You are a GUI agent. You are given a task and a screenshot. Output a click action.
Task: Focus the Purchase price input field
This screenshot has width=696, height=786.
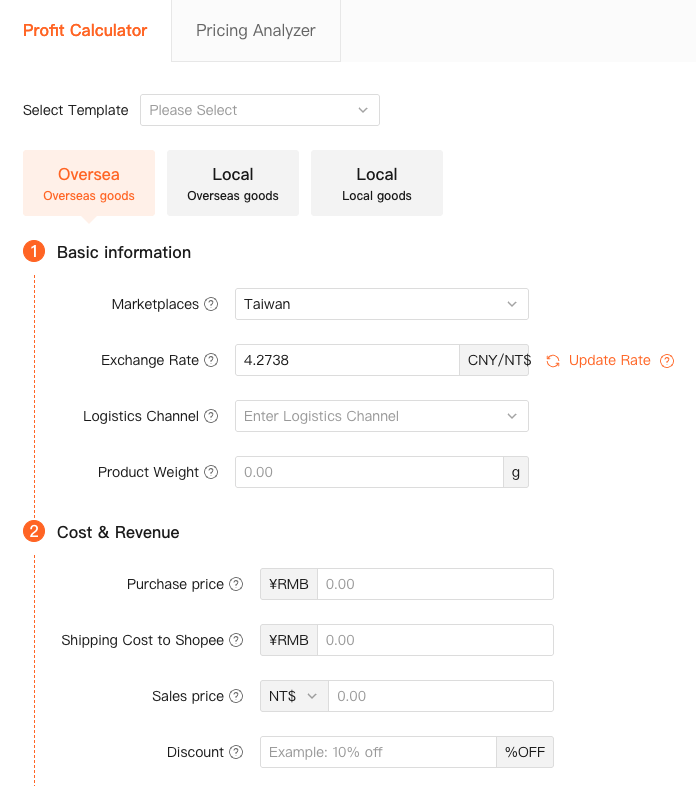tap(435, 584)
